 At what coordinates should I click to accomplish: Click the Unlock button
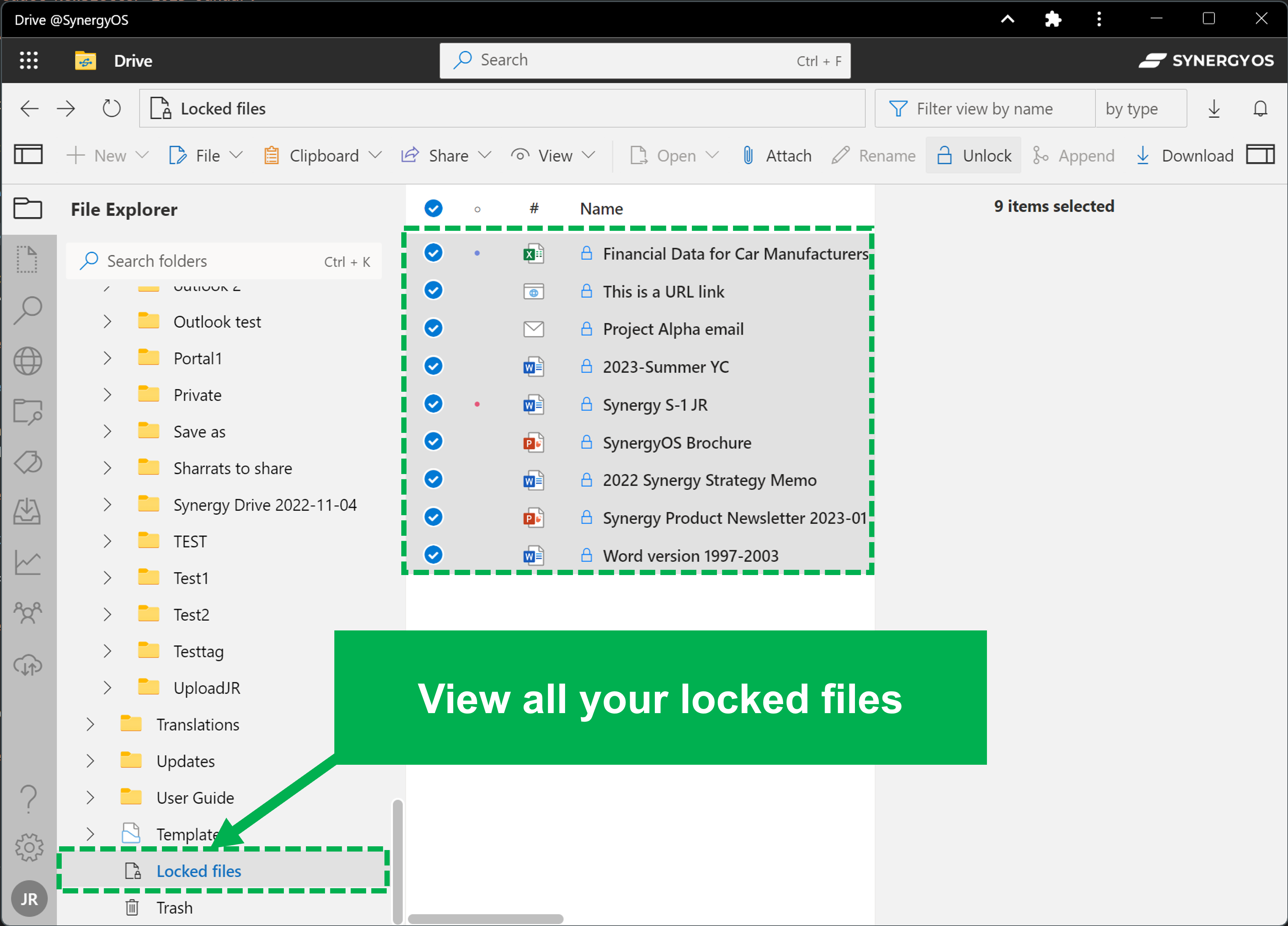coord(973,155)
